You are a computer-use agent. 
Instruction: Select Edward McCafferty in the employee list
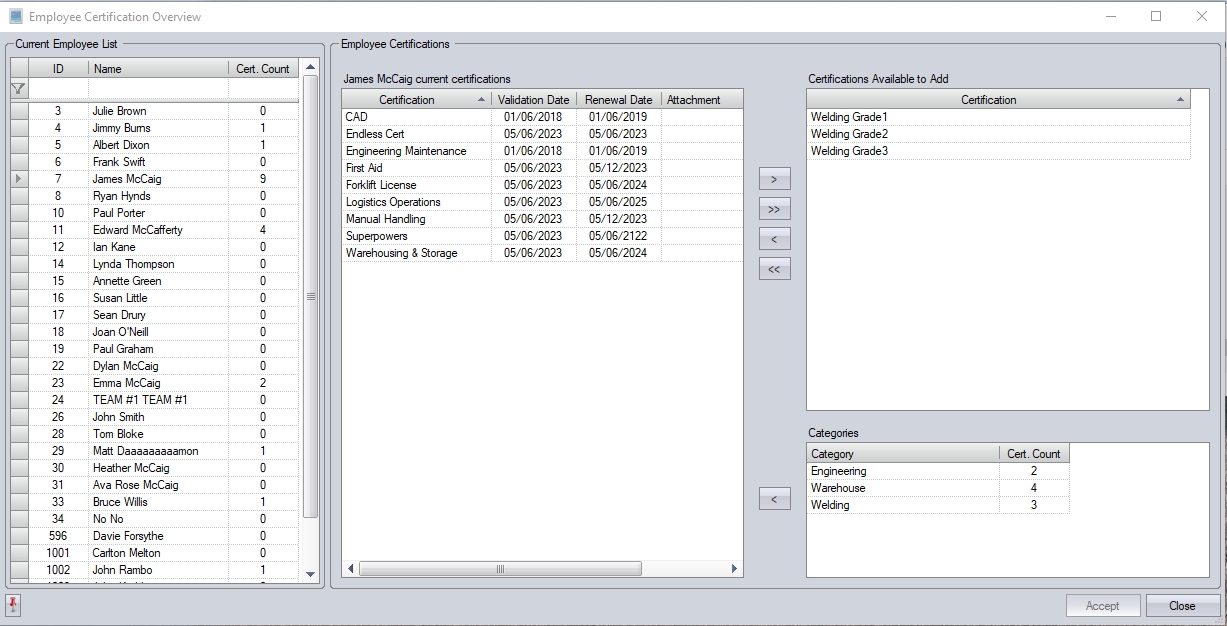(x=137, y=230)
